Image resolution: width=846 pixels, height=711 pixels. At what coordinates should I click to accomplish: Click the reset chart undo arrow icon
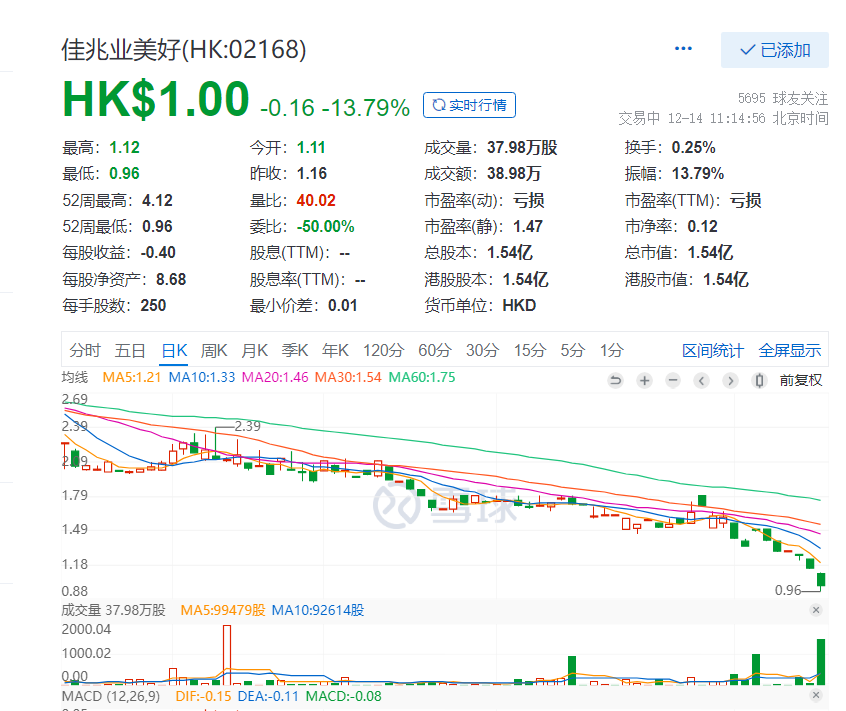(616, 381)
